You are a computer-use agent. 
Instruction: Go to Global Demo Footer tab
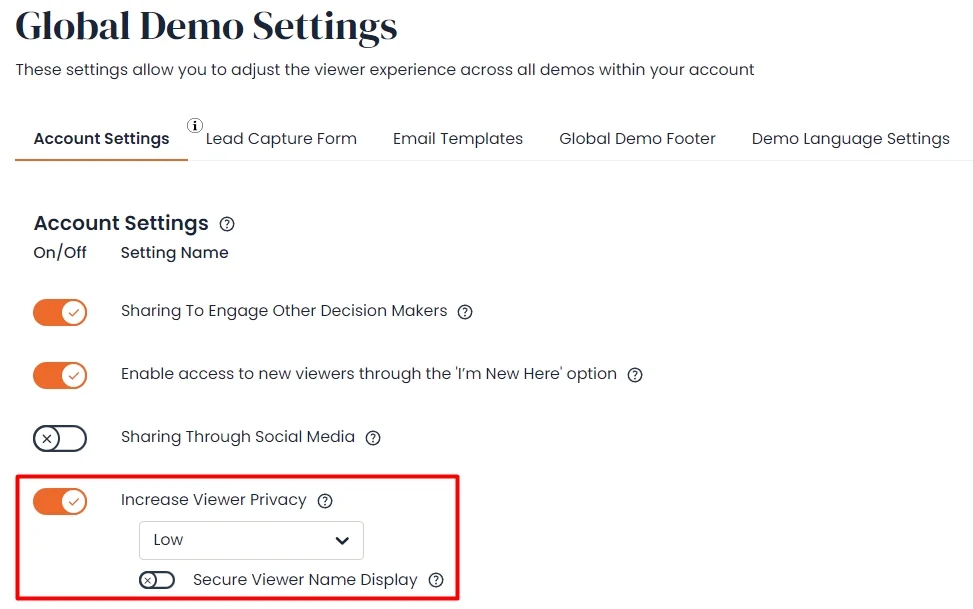coord(637,138)
